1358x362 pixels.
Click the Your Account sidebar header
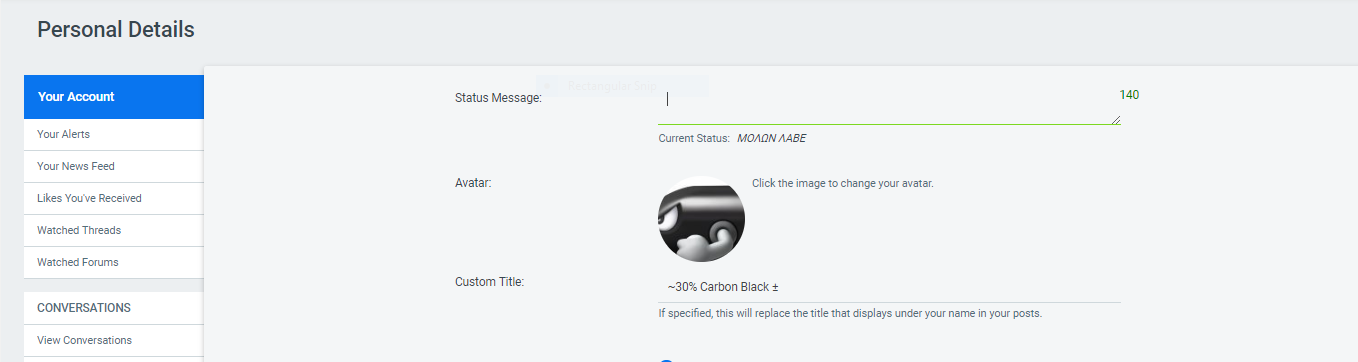[114, 97]
